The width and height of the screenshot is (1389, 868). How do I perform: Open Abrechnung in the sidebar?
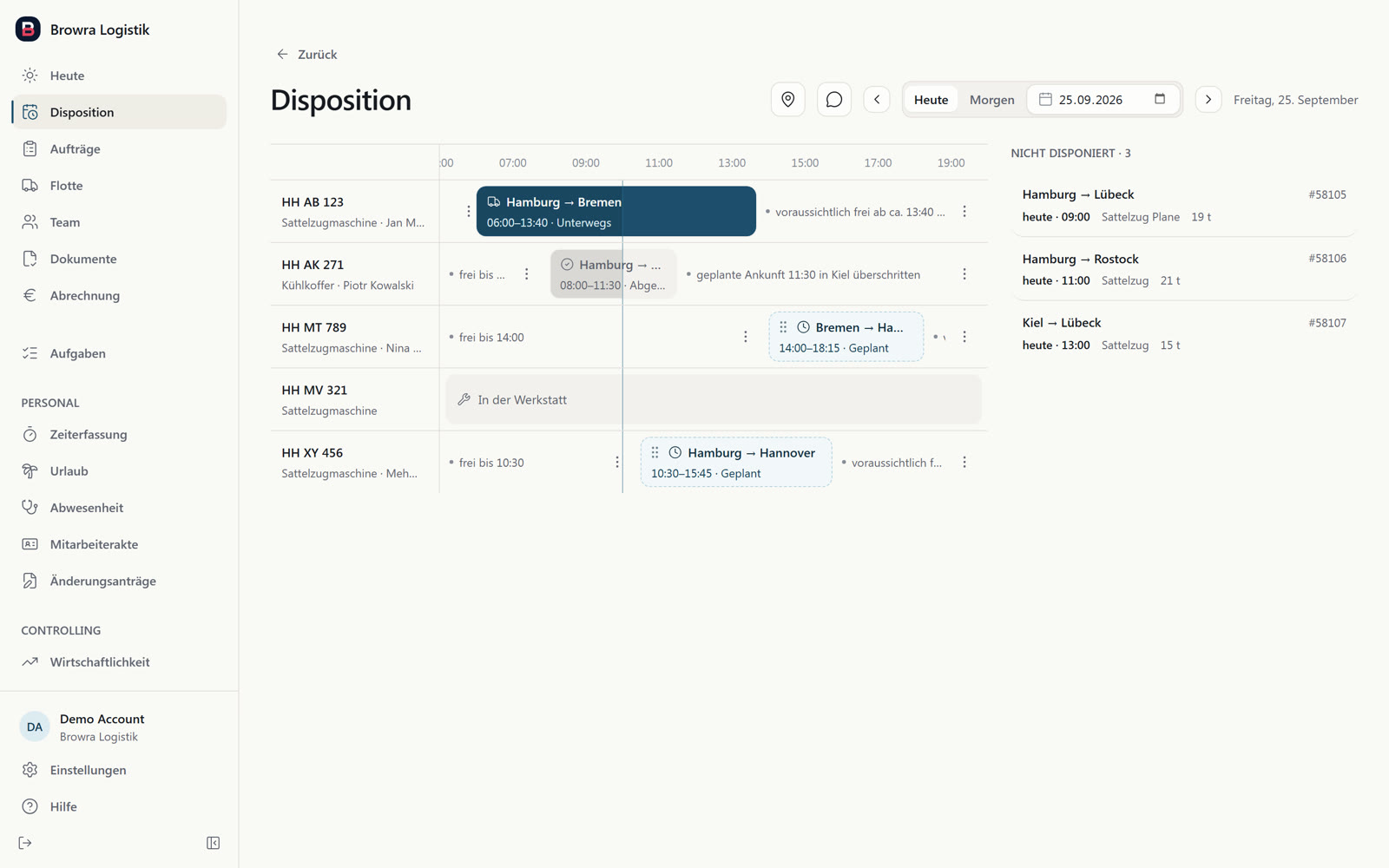(x=119, y=295)
